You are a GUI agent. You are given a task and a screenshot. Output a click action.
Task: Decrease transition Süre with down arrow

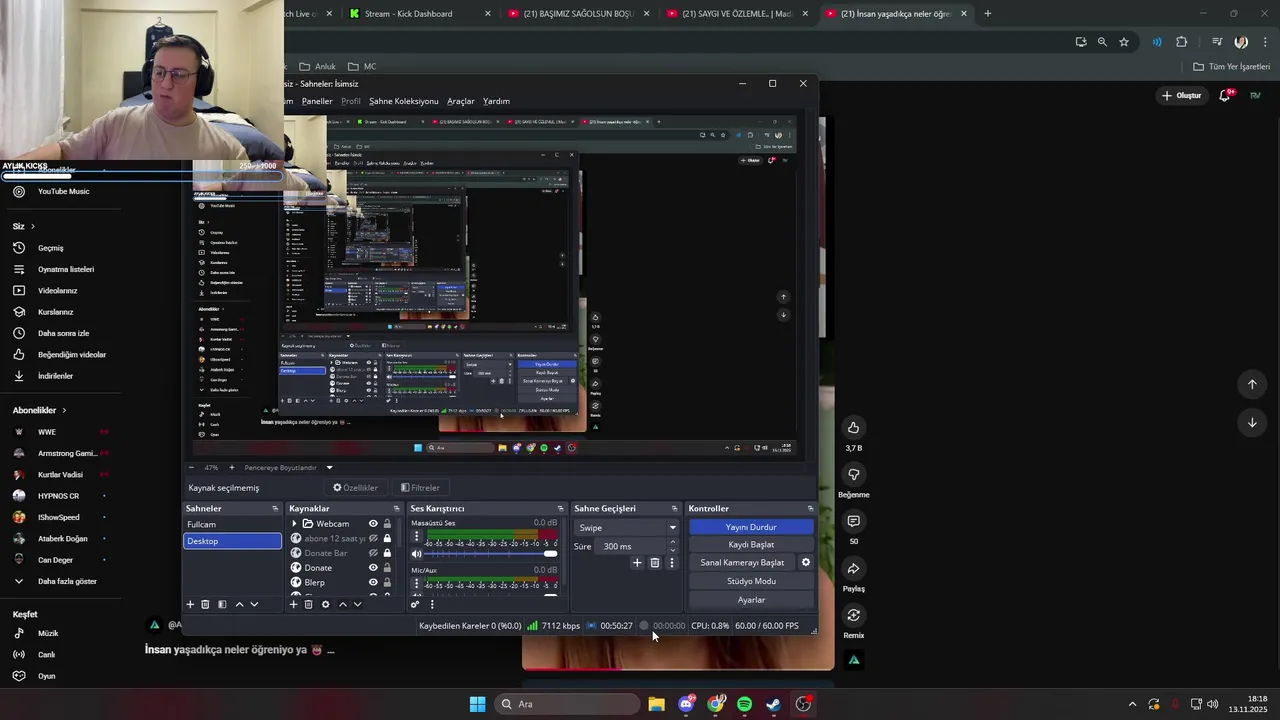pos(672,551)
